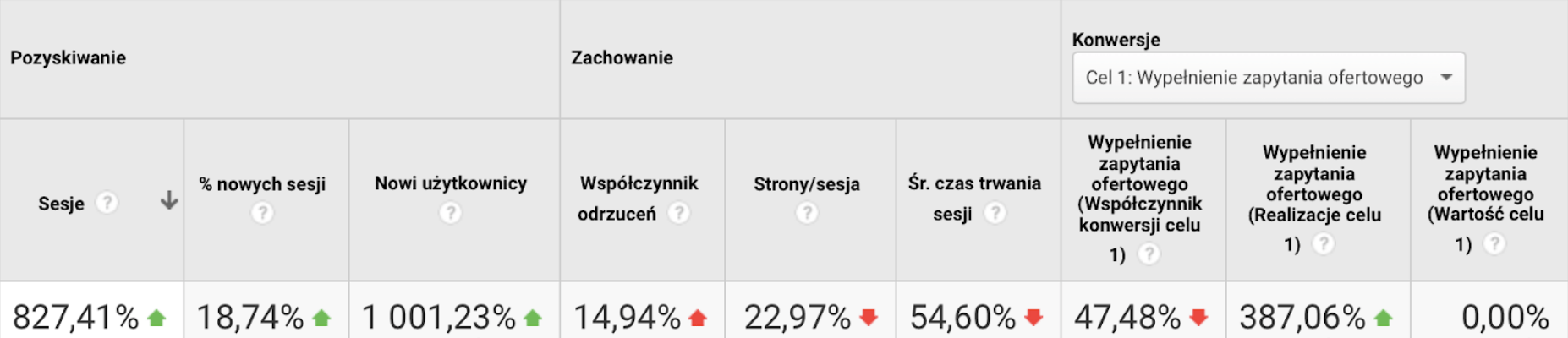The width and height of the screenshot is (1568, 338).
Task: Click dropdown arrow of Wypełnienie zapytania ofertowego selector
Action: pyautogui.click(x=1446, y=77)
